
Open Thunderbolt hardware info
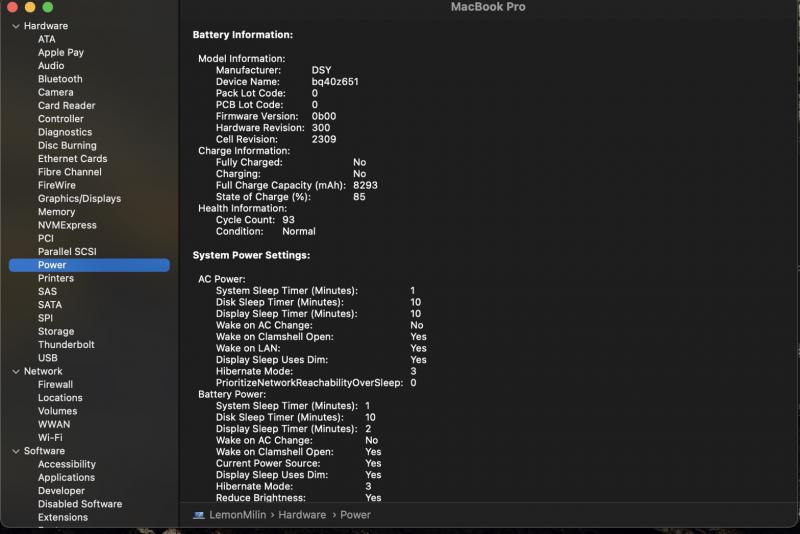click(x=66, y=344)
